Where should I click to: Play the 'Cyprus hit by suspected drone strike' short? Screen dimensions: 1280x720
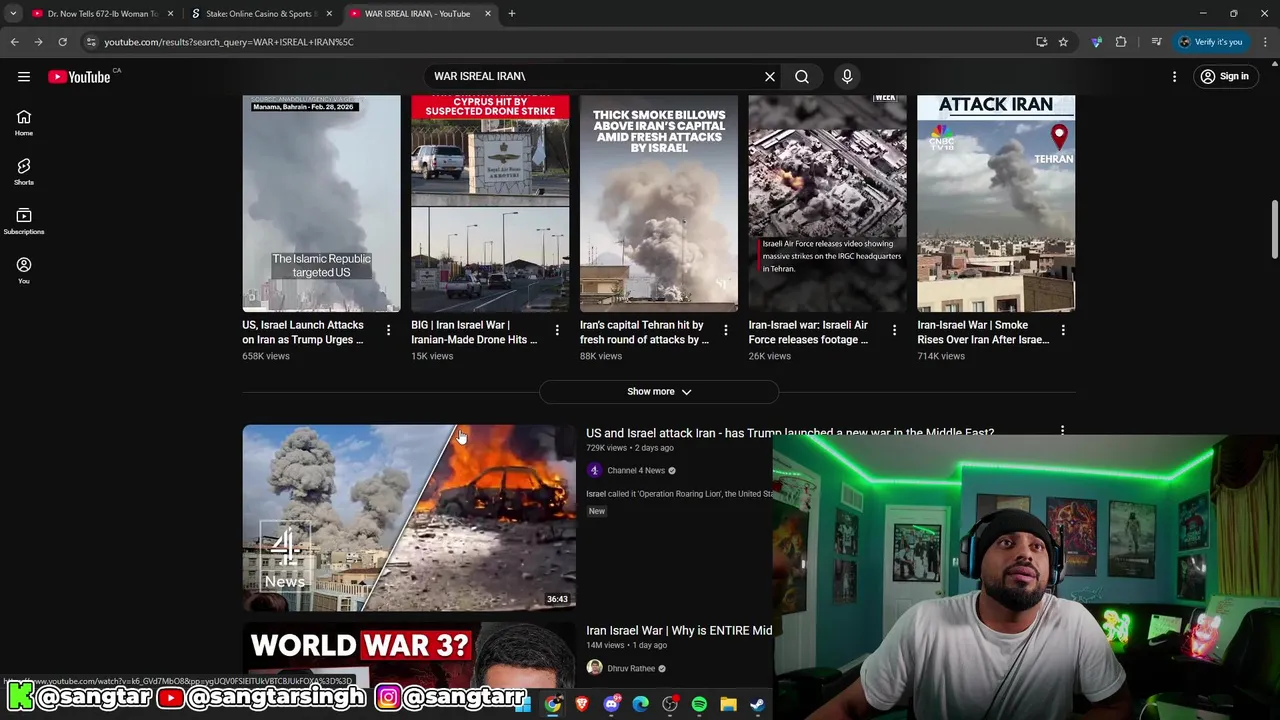490,203
